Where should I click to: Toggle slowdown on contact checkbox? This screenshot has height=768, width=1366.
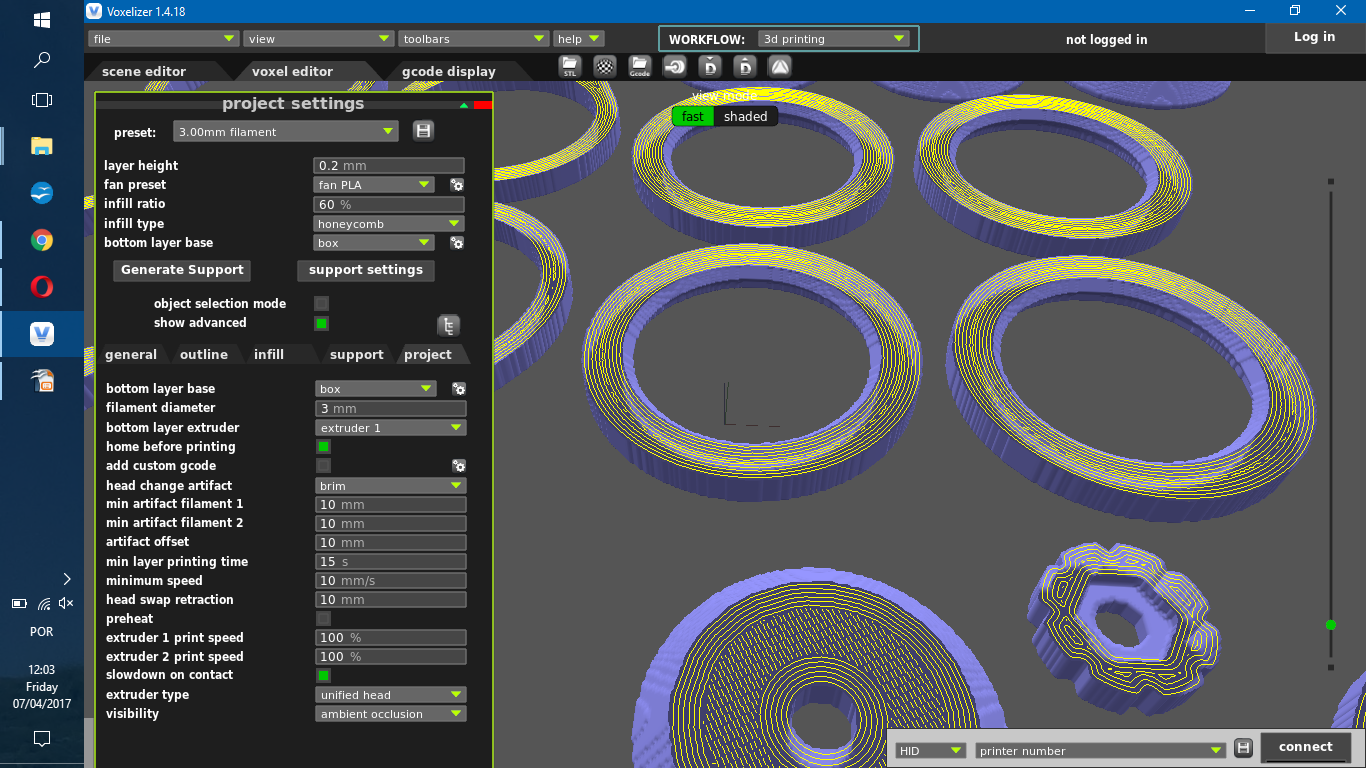pyautogui.click(x=323, y=676)
